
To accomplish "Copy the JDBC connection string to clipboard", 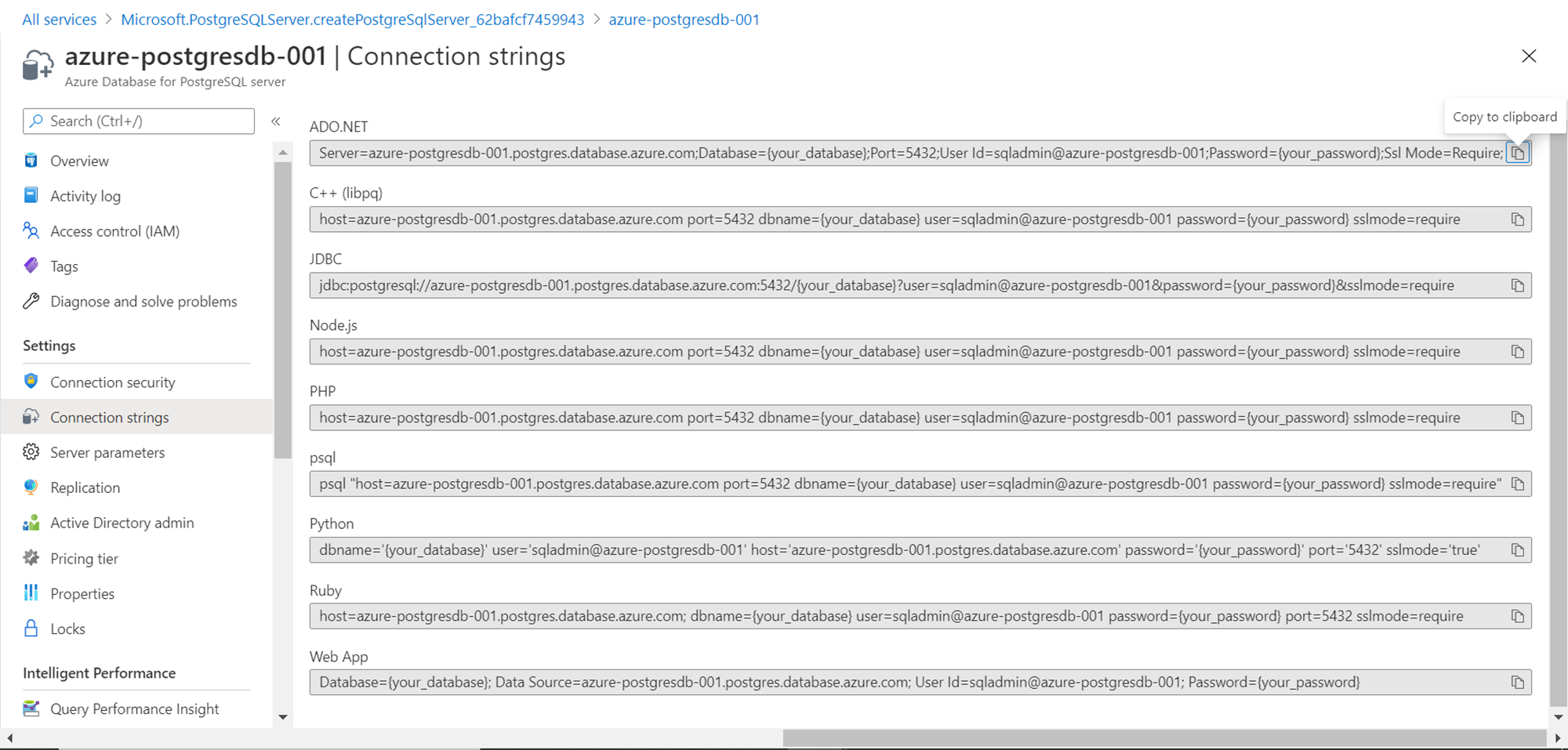I will 1518,286.
